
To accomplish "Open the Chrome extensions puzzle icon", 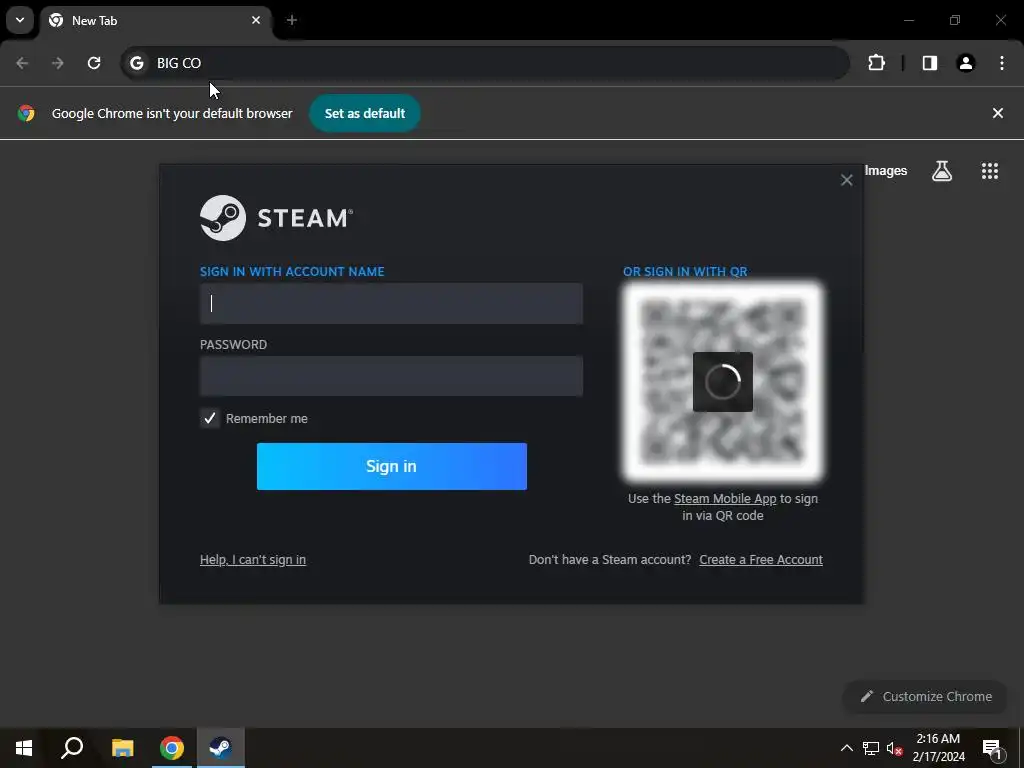I will pos(876,63).
